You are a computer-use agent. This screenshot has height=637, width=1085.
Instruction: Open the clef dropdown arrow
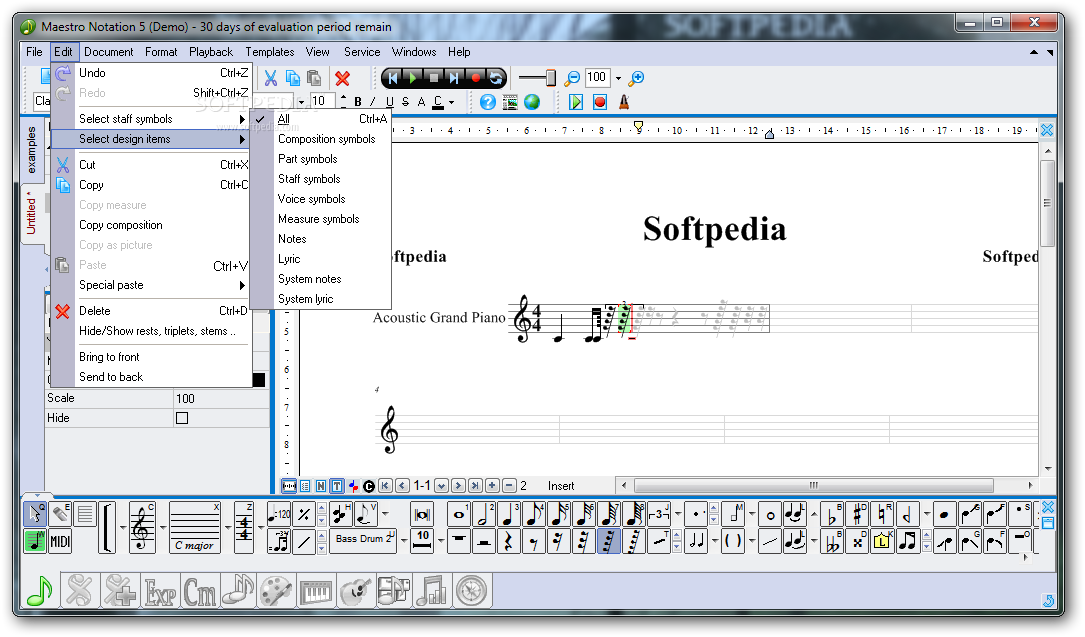(163, 528)
